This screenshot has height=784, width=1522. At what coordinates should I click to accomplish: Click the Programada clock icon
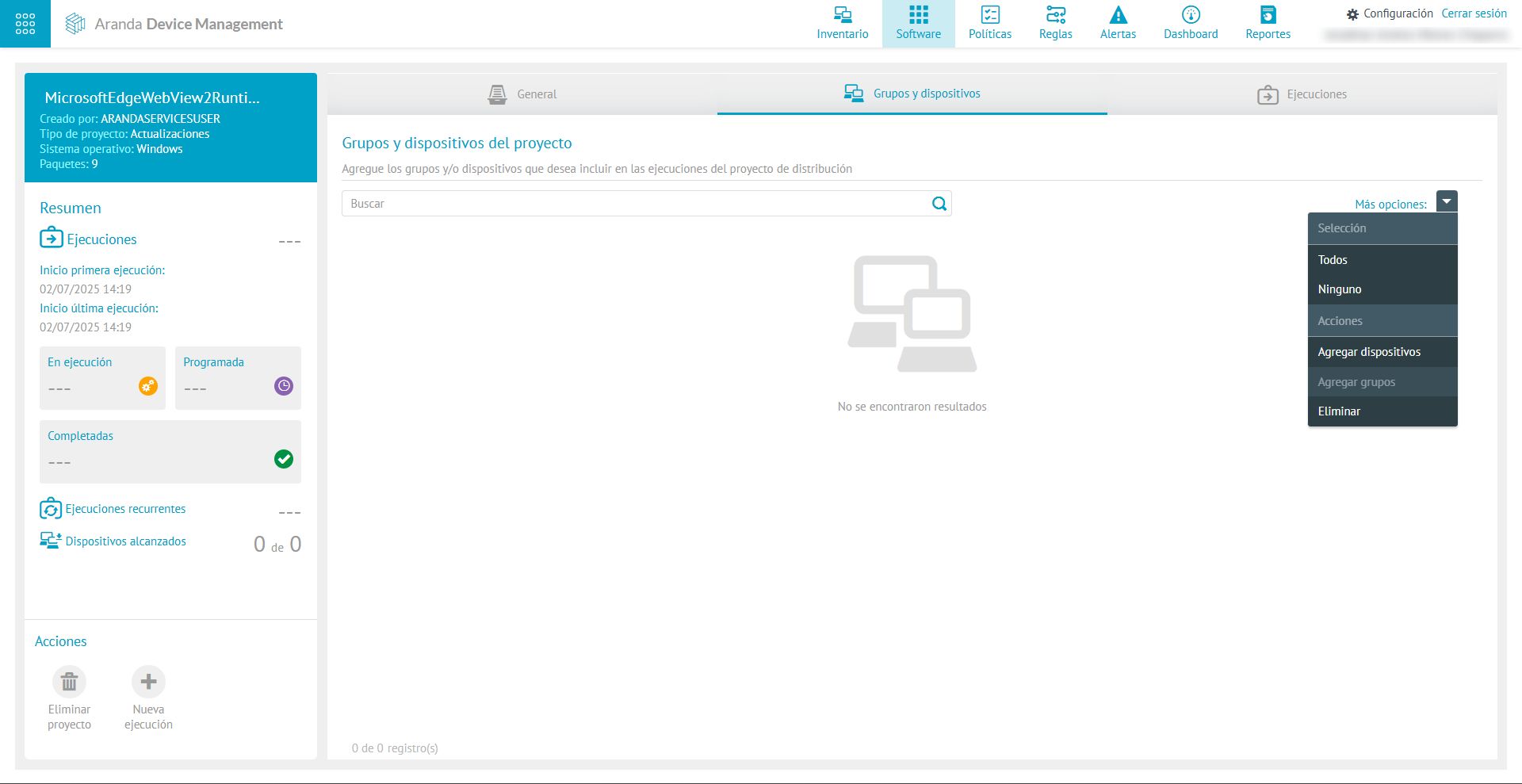tap(284, 386)
